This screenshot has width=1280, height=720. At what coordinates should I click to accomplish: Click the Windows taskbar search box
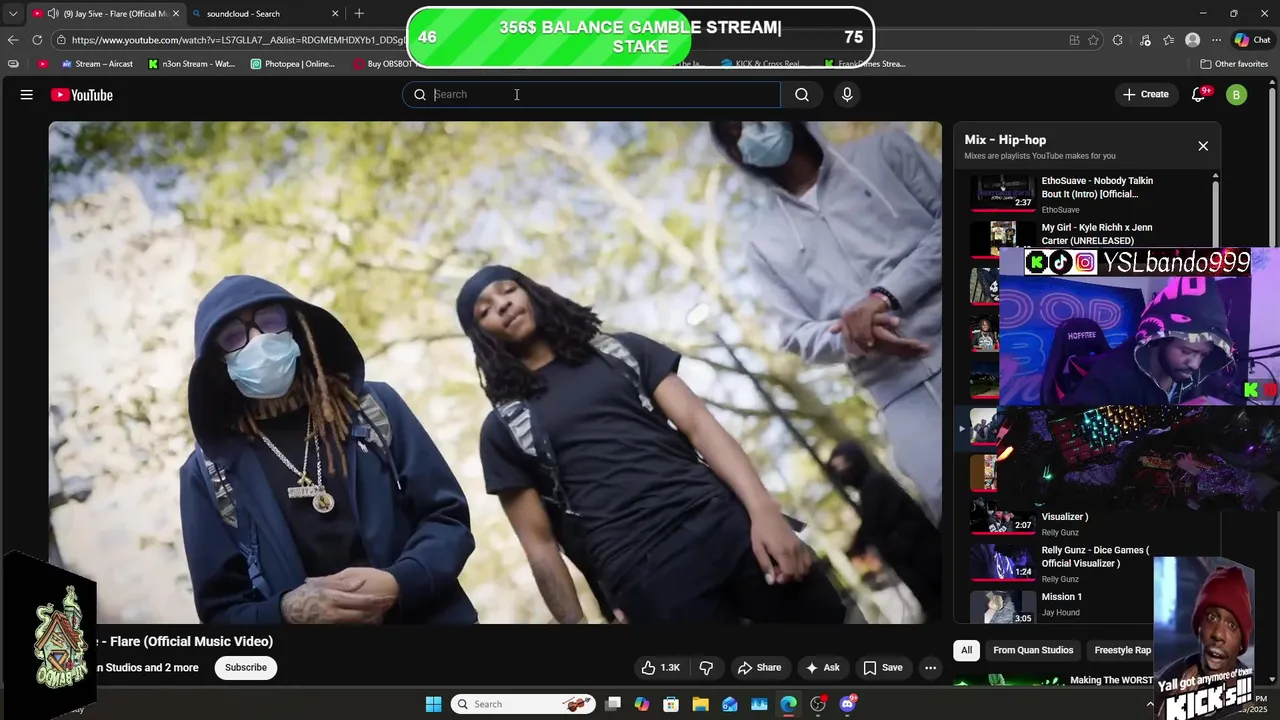[523, 704]
